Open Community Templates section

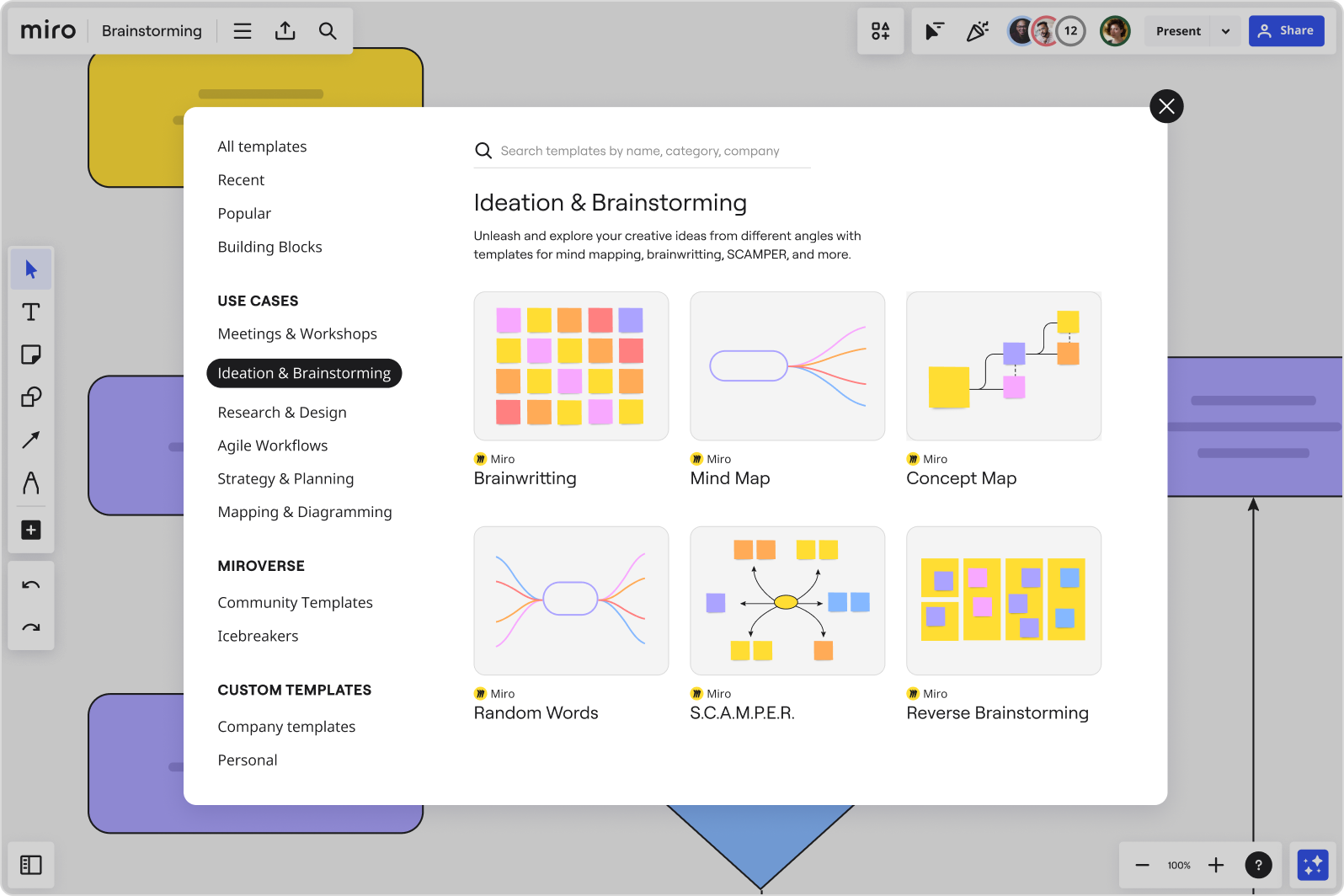(295, 602)
